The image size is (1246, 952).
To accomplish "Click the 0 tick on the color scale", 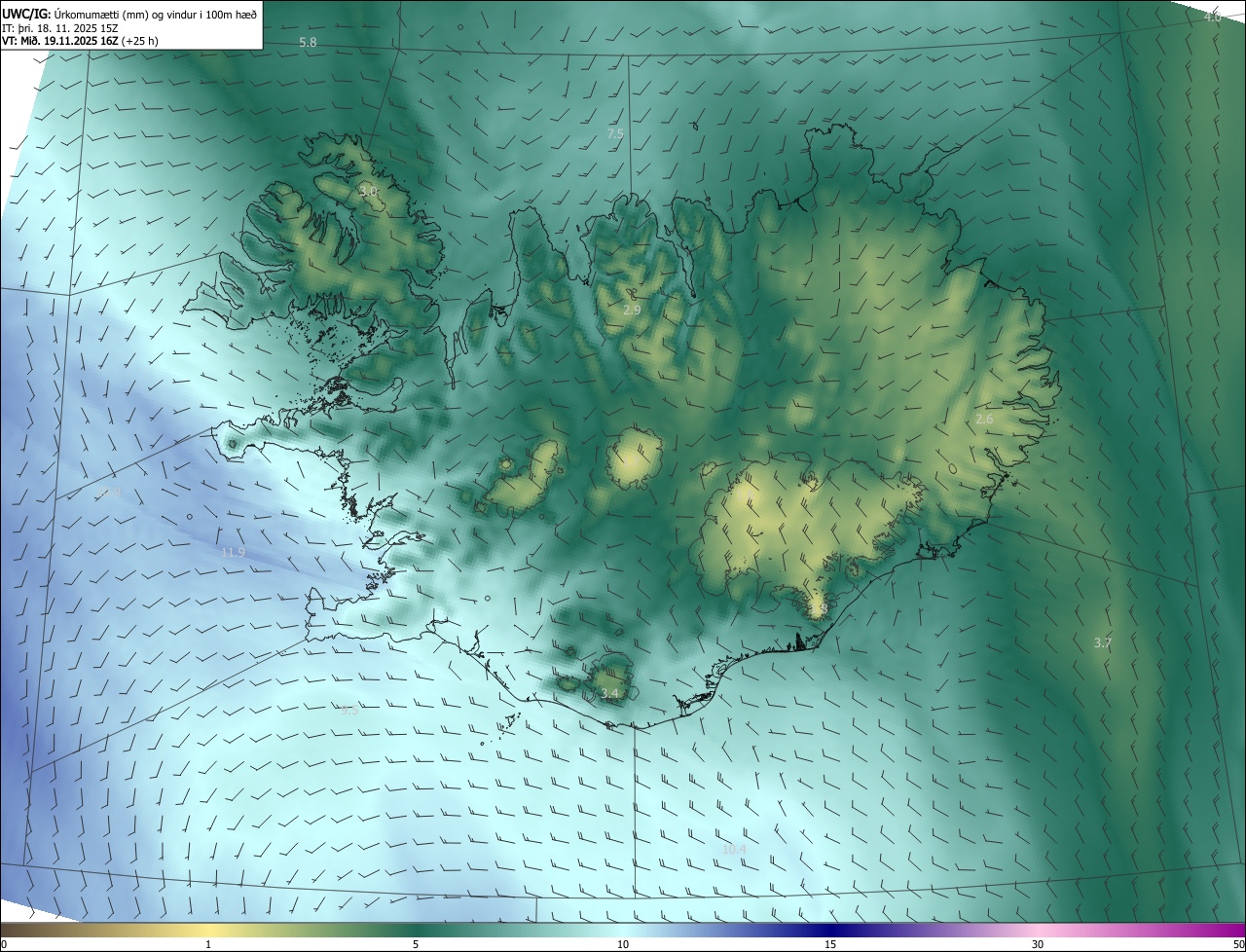I will [4, 945].
